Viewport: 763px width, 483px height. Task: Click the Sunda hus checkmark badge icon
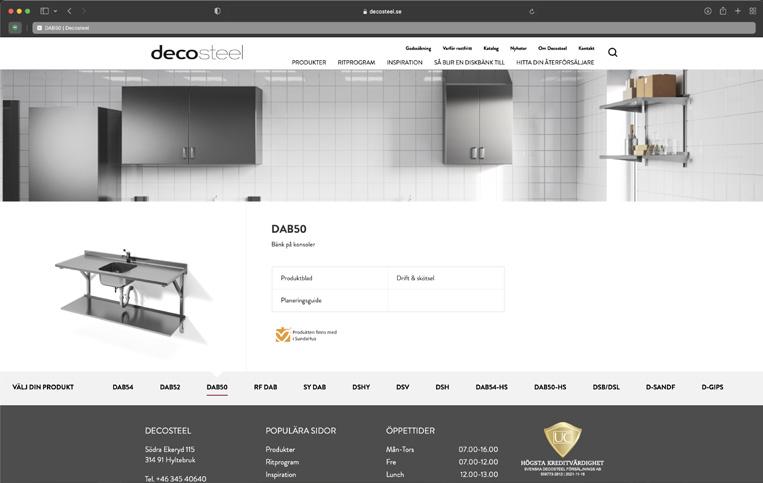pos(283,335)
